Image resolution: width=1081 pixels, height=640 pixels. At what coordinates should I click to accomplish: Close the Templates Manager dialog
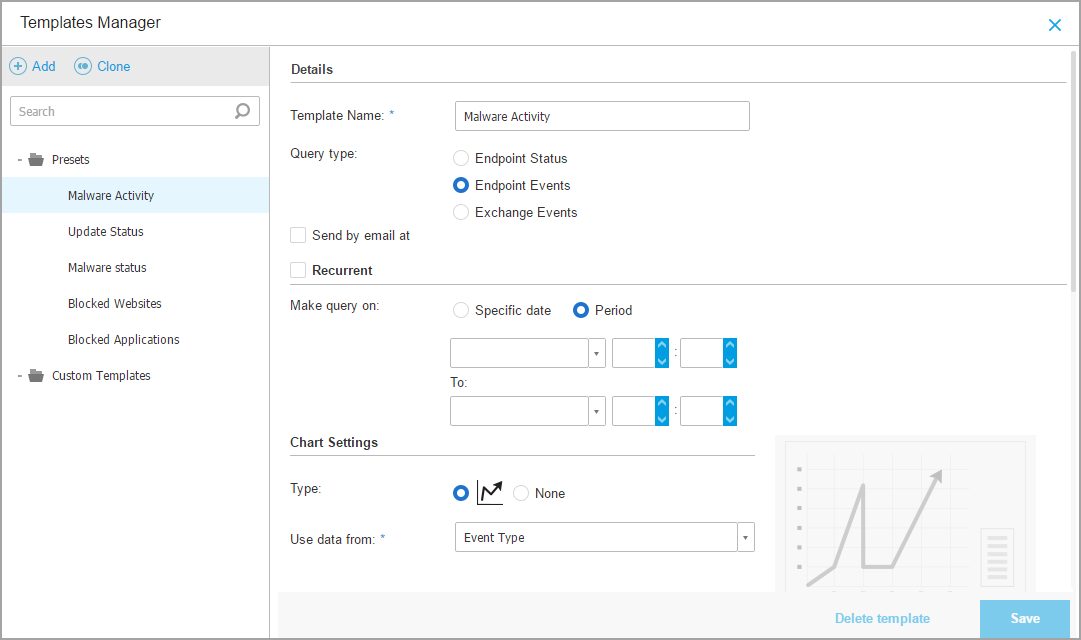1054,25
